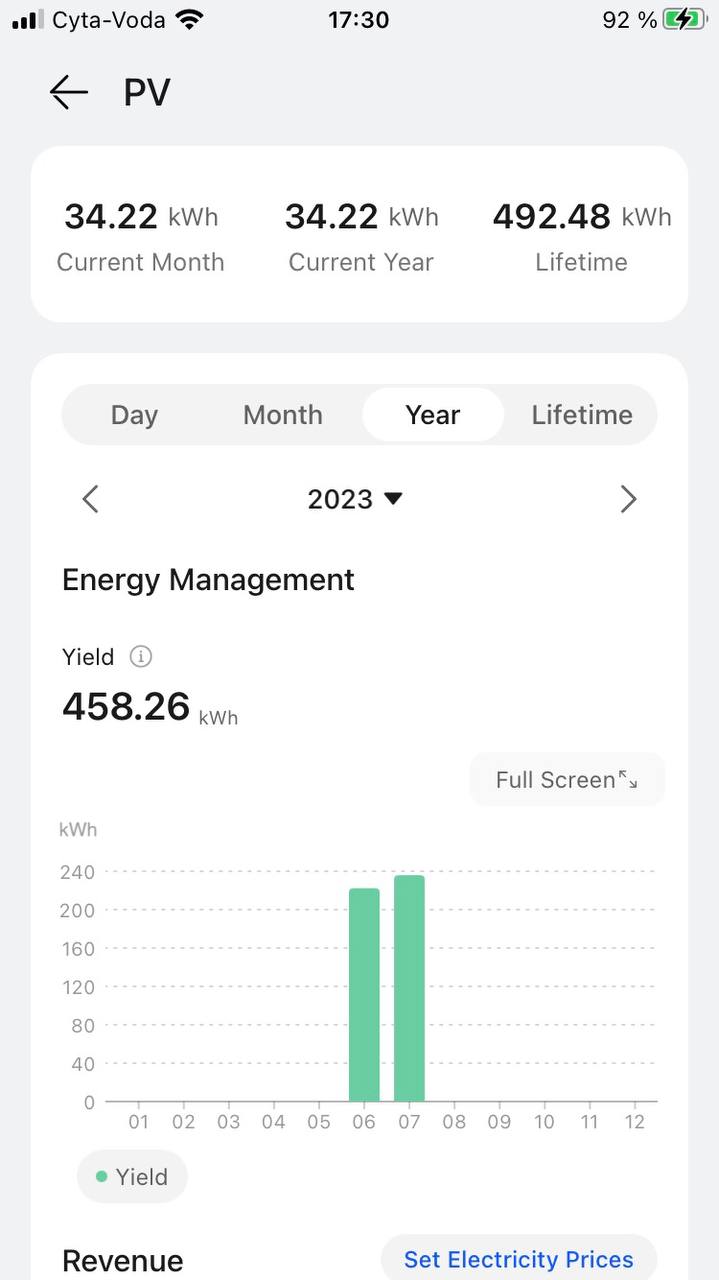Switch to the Month tab
This screenshot has width=719, height=1280.
pyautogui.click(x=283, y=415)
